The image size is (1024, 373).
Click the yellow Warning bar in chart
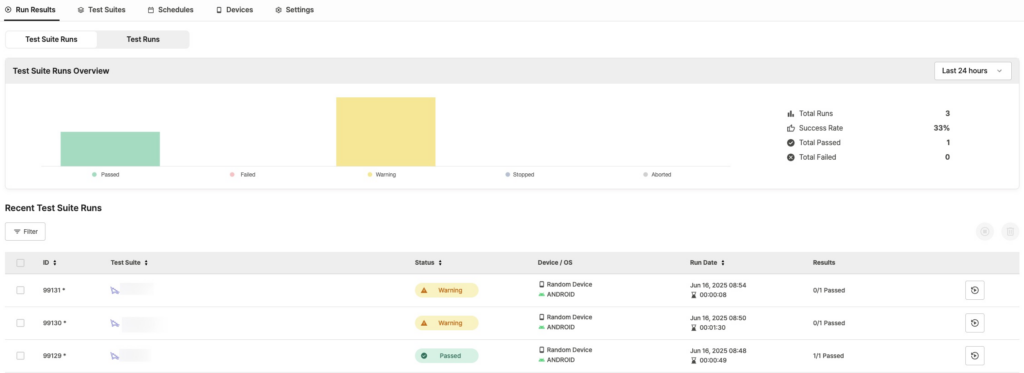point(385,131)
